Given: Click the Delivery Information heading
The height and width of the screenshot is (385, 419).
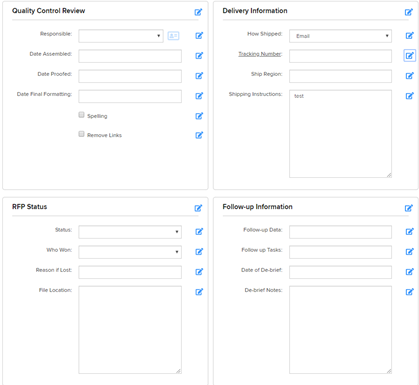Looking at the screenshot, I should (x=255, y=11).
